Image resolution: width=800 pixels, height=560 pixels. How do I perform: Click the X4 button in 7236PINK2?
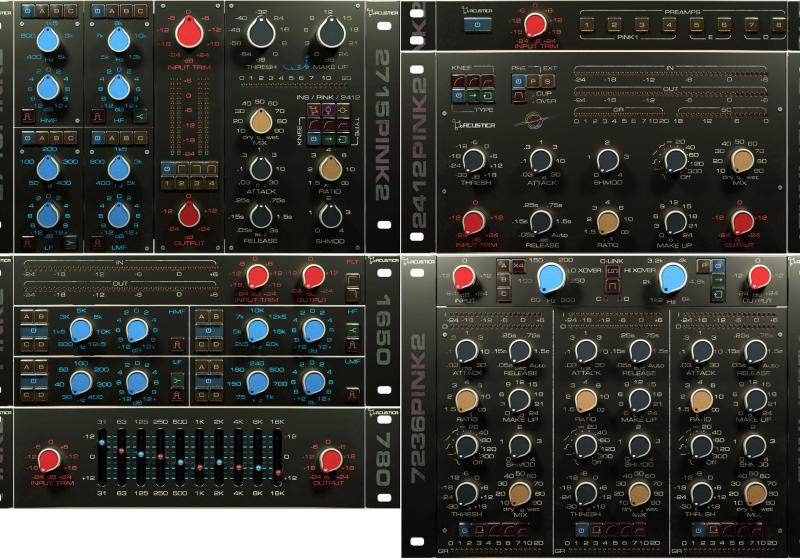pos(518,266)
